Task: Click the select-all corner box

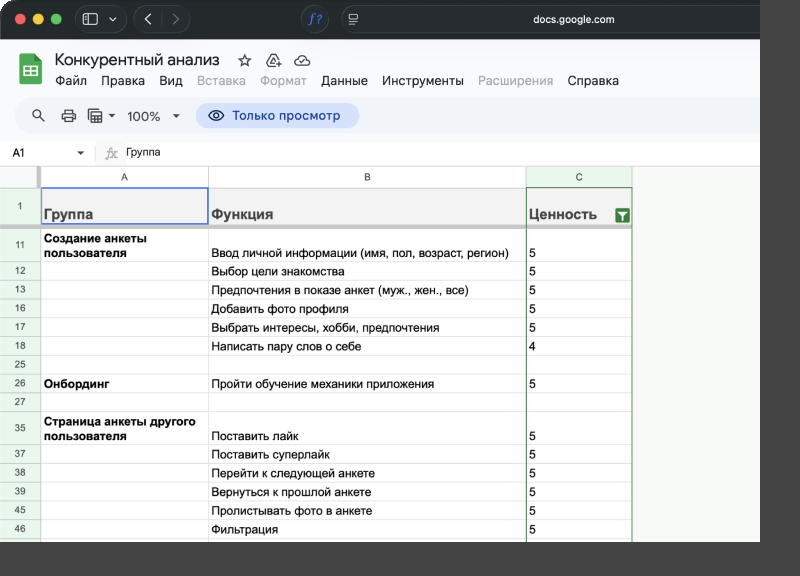Action: pos(20,177)
